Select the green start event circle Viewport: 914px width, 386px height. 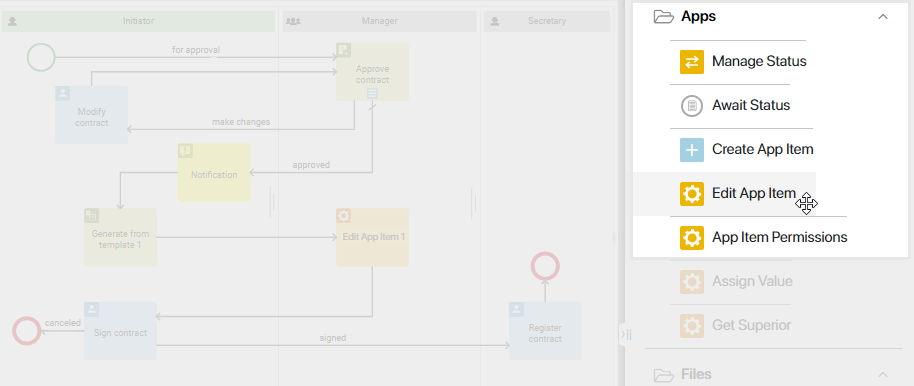pyautogui.click(x=41, y=57)
